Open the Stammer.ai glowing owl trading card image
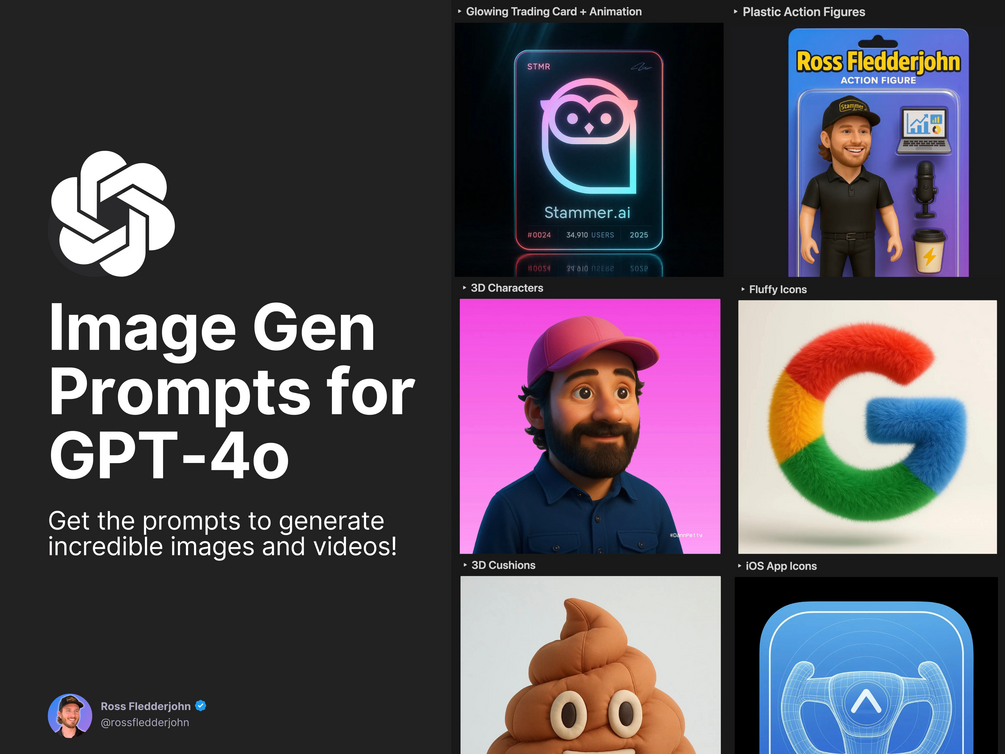This screenshot has width=1005, height=754. [x=589, y=149]
